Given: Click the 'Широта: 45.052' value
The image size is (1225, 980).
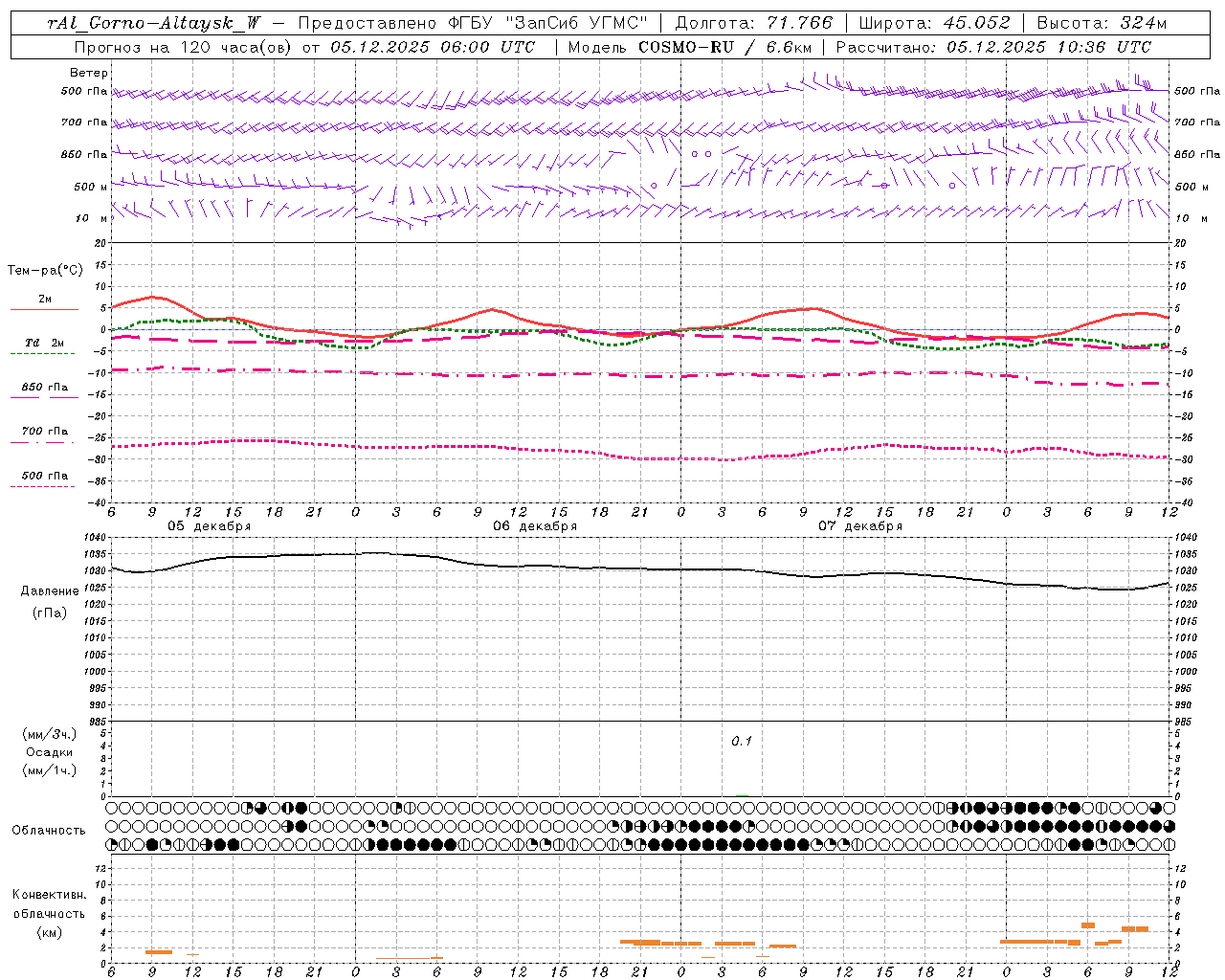Looking at the screenshot, I should click(934, 23).
